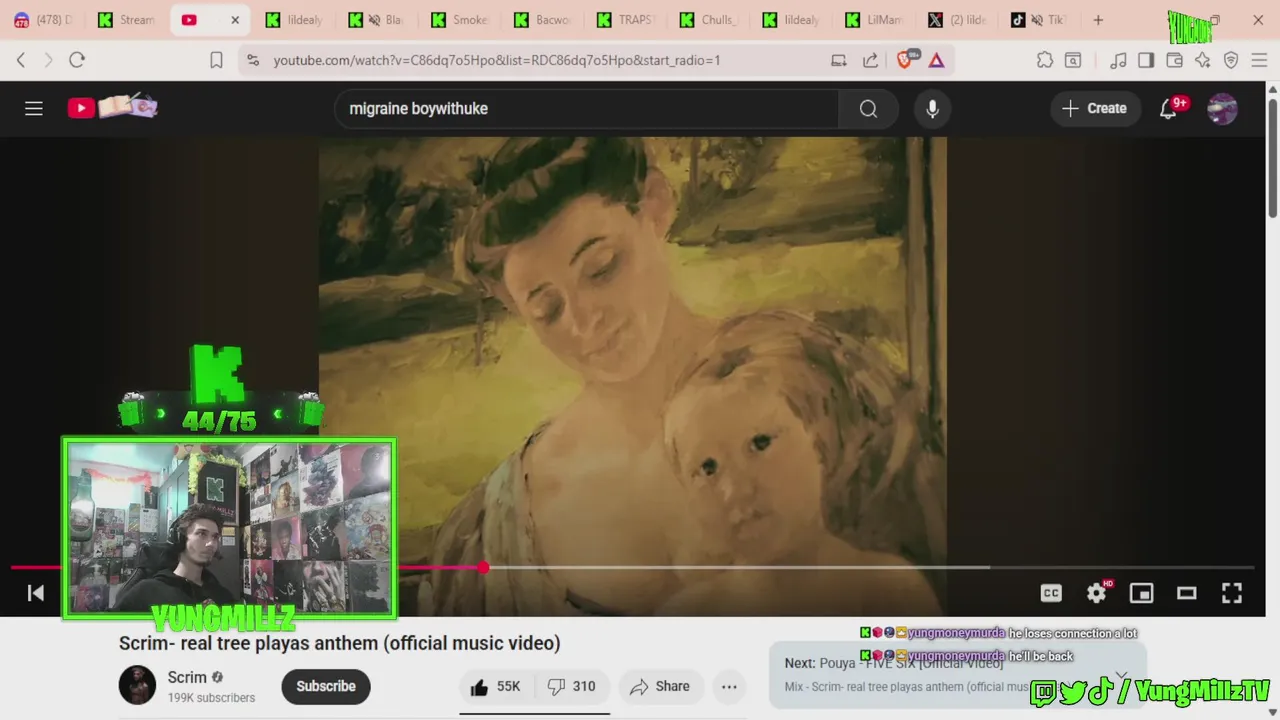The image size is (1280, 720).
Task: Open the Scrim channel avatar
Action: coord(138,686)
